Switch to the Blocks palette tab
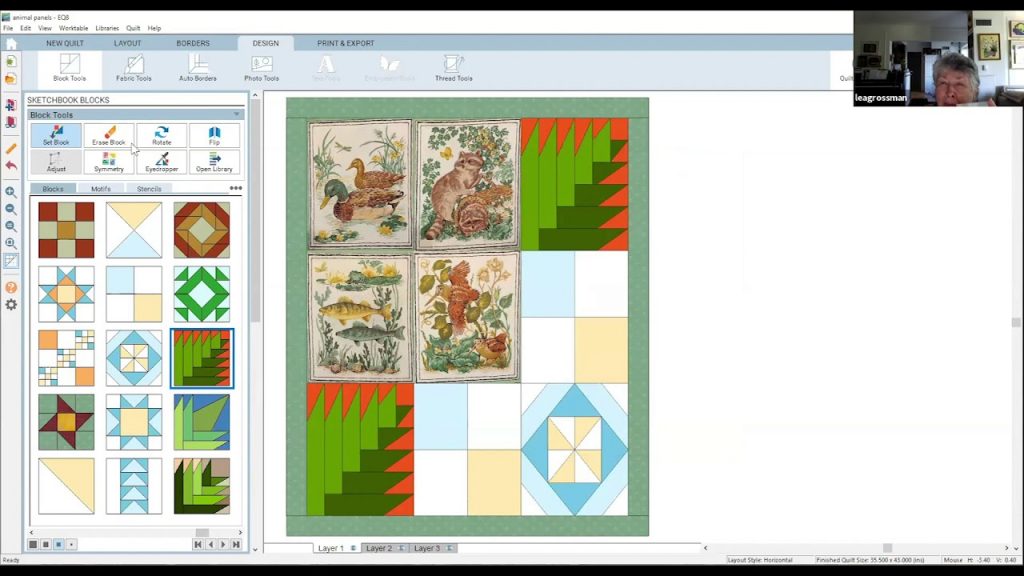 point(53,189)
